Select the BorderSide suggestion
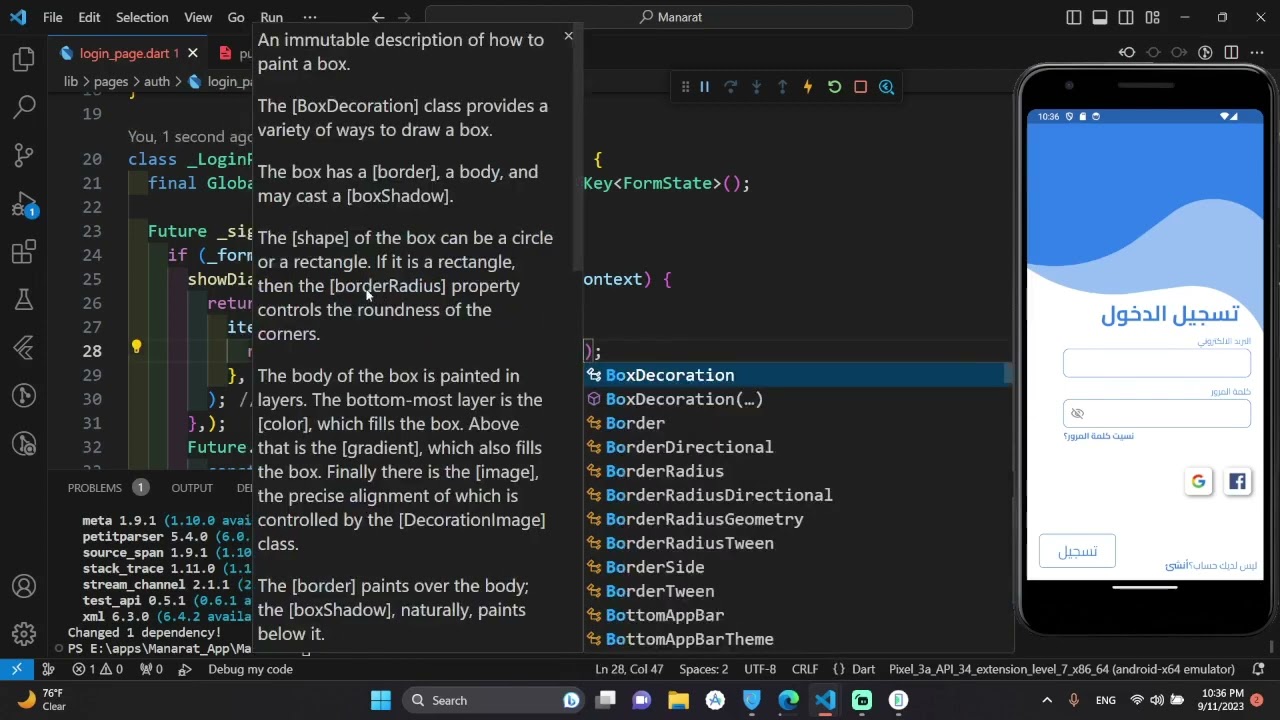1280x720 pixels. tap(798, 567)
